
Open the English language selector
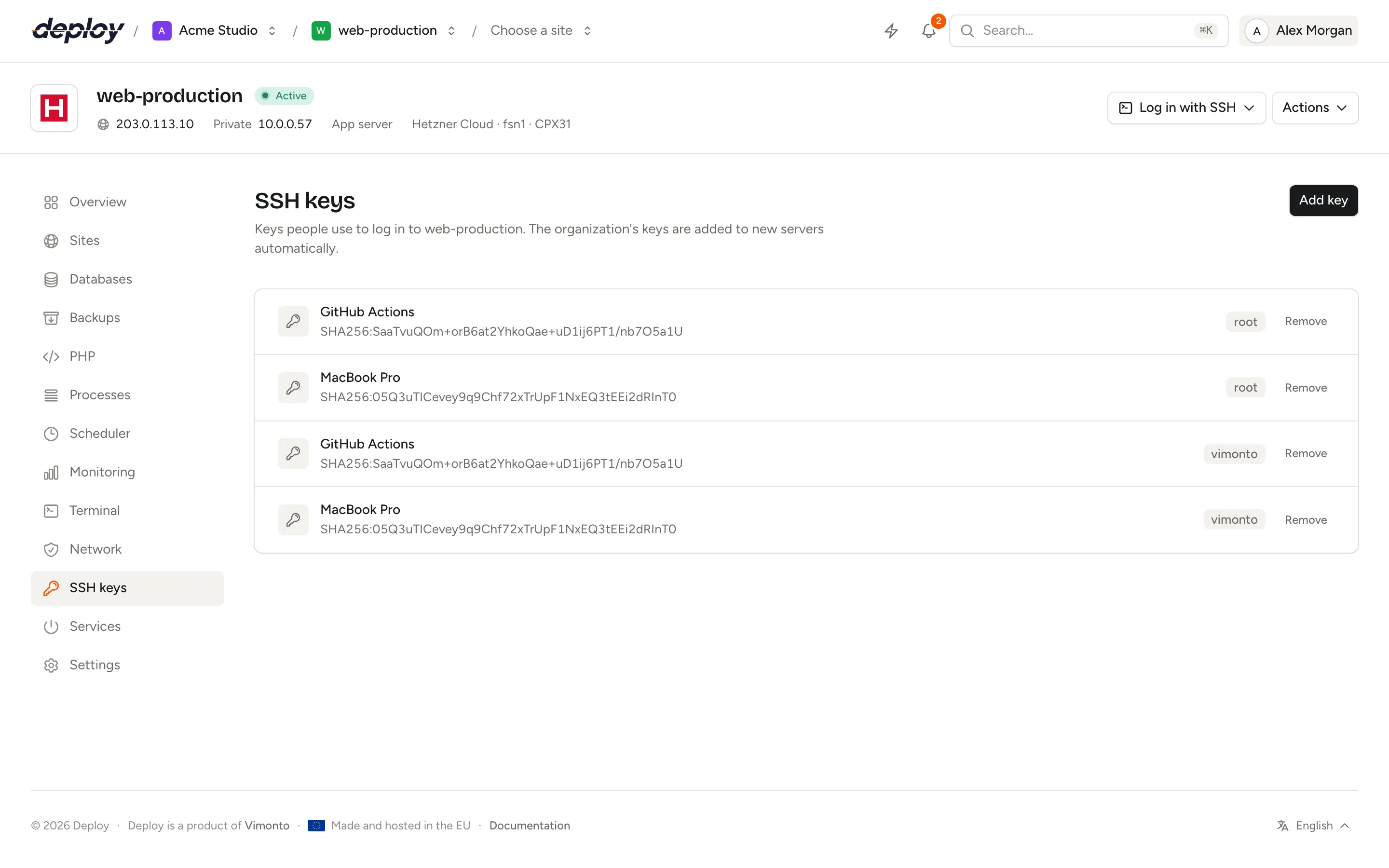pyautogui.click(x=1313, y=826)
